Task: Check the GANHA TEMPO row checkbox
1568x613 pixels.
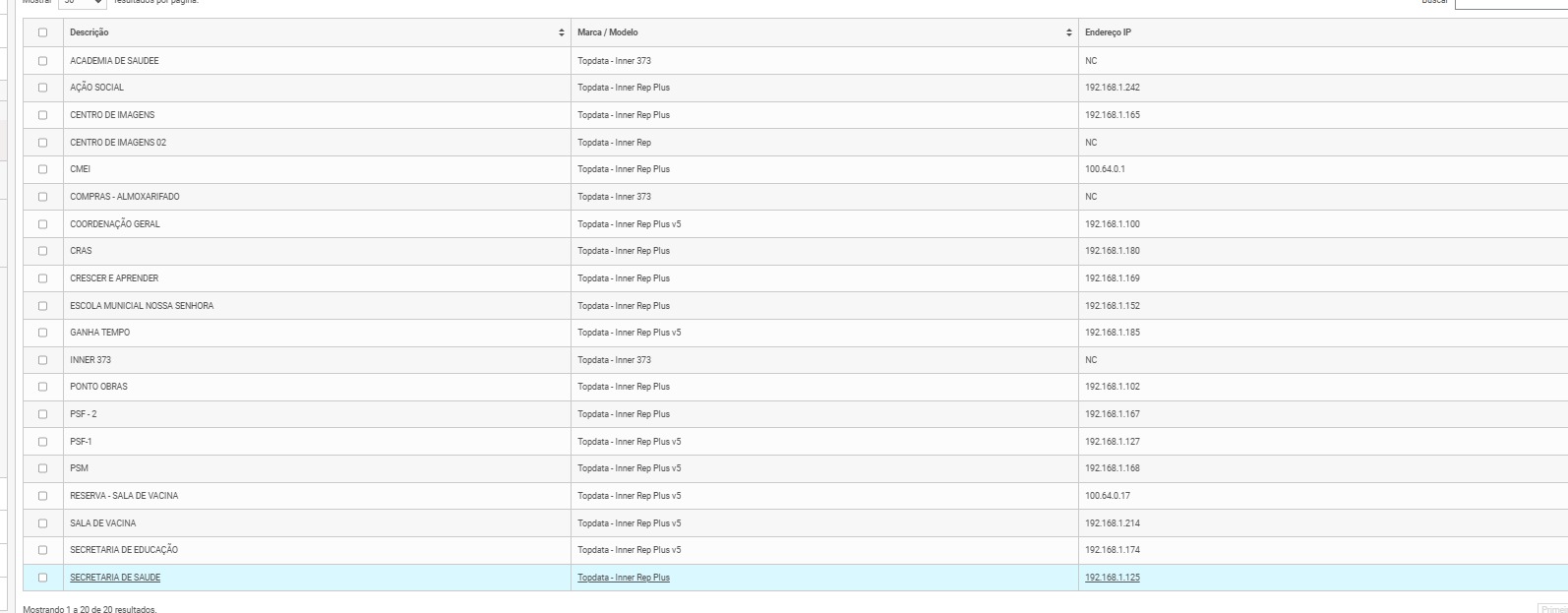Action: tap(42, 333)
